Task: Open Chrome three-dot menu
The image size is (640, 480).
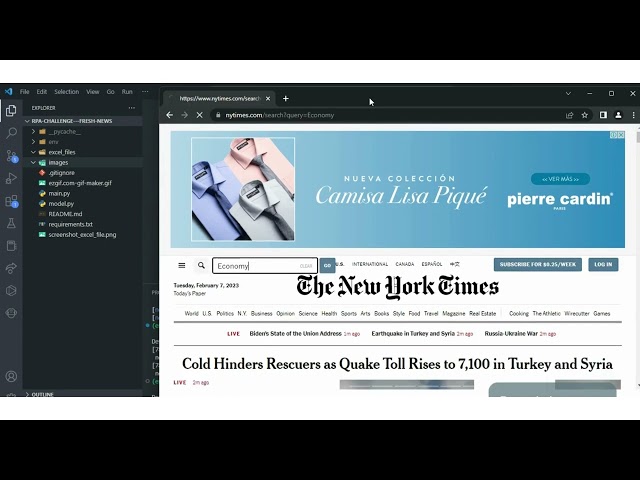Action: click(633, 115)
